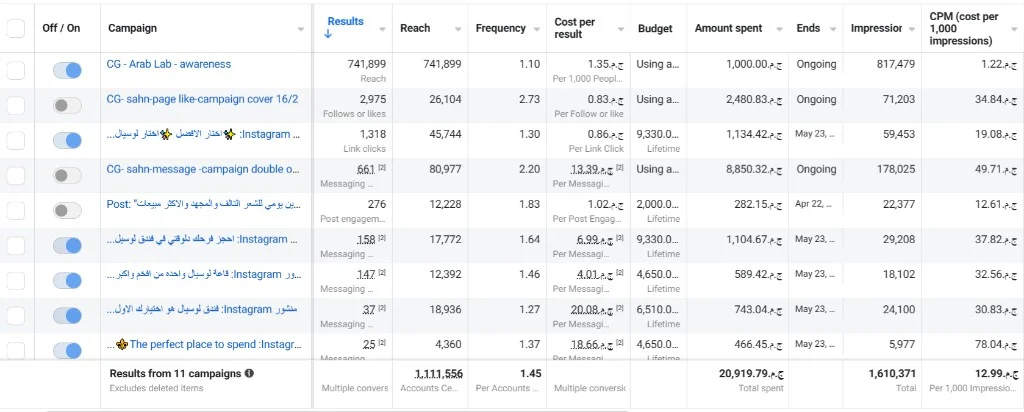Open CG - Arab Lab - awareness campaign link
This screenshot has height=412, width=1024.
(168, 64)
